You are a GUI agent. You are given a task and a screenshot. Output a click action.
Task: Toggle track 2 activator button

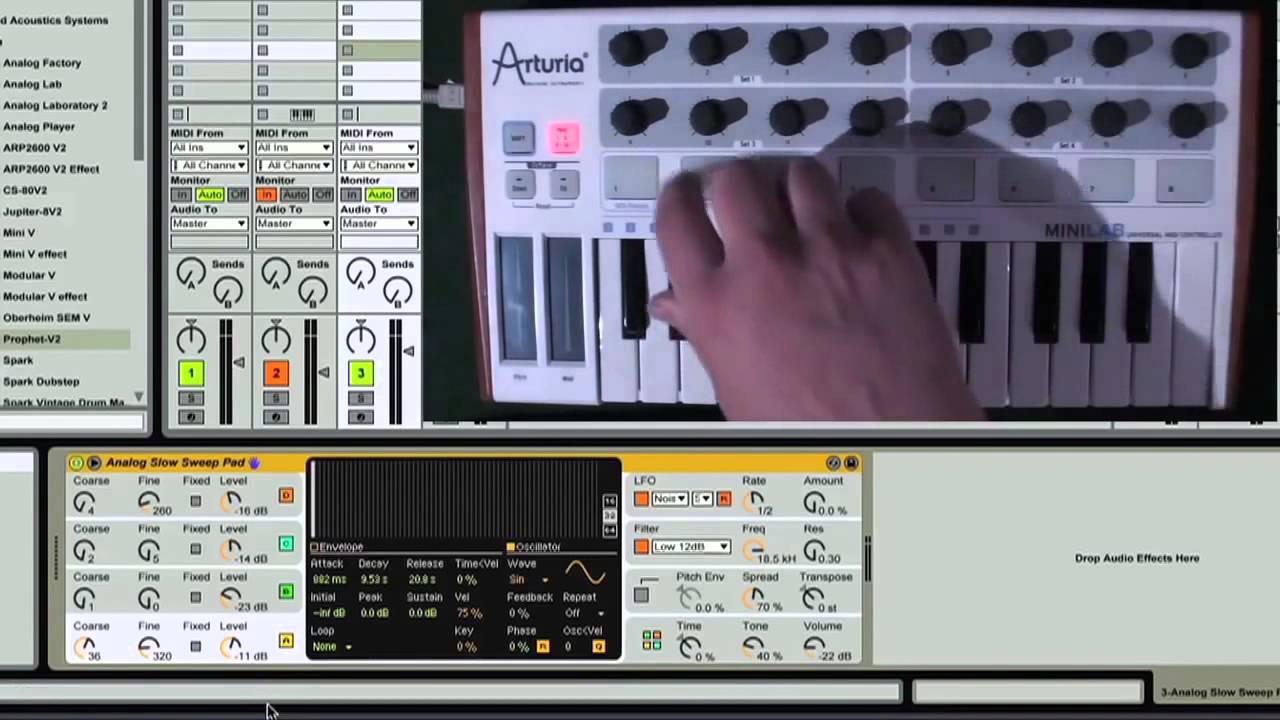pos(276,374)
